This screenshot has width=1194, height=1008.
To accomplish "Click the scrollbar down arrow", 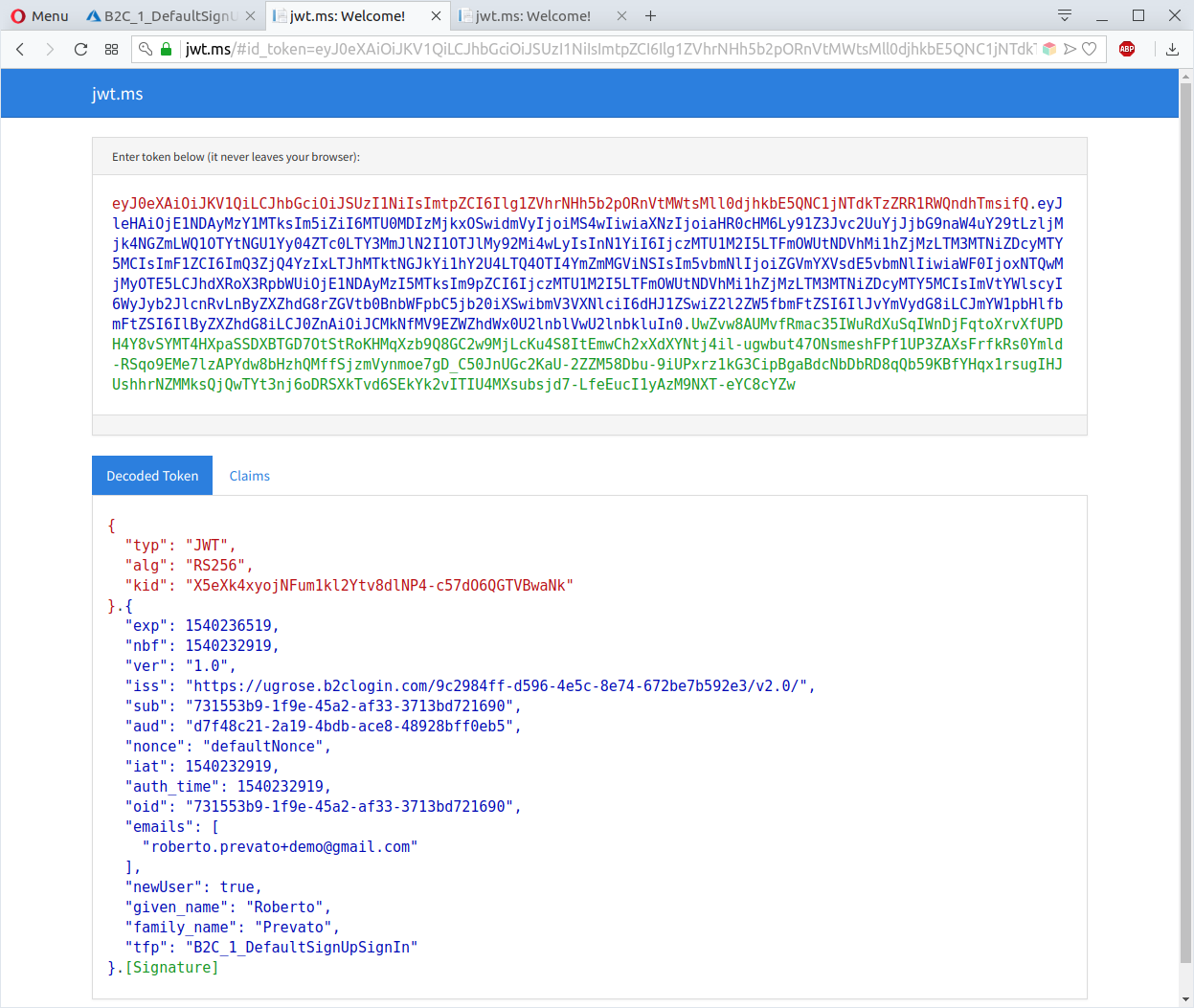I will point(1186,999).
